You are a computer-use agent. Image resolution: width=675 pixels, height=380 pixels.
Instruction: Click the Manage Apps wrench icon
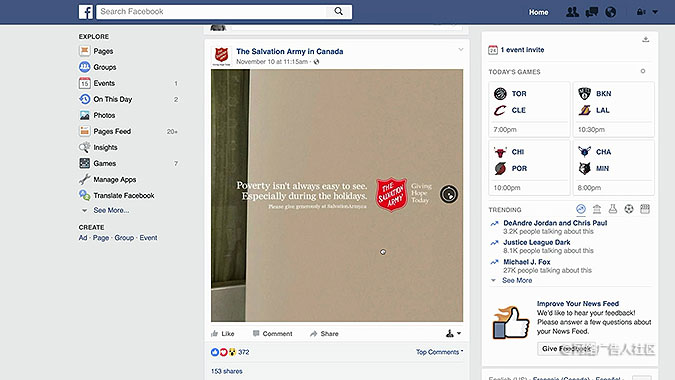coord(84,179)
